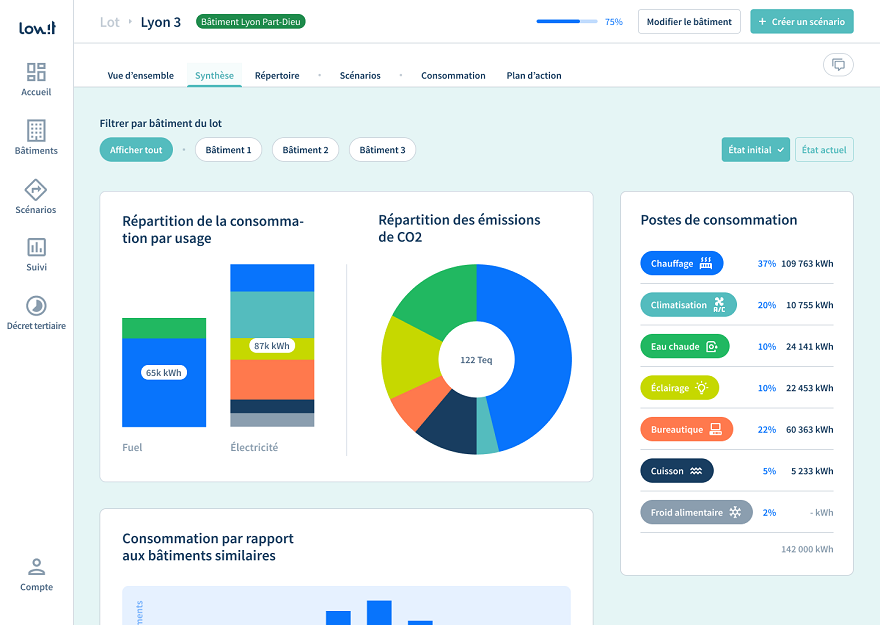Viewport: 880px width, 625px height.
Task: Select the Chauffage consumption tag
Action: [681, 264]
